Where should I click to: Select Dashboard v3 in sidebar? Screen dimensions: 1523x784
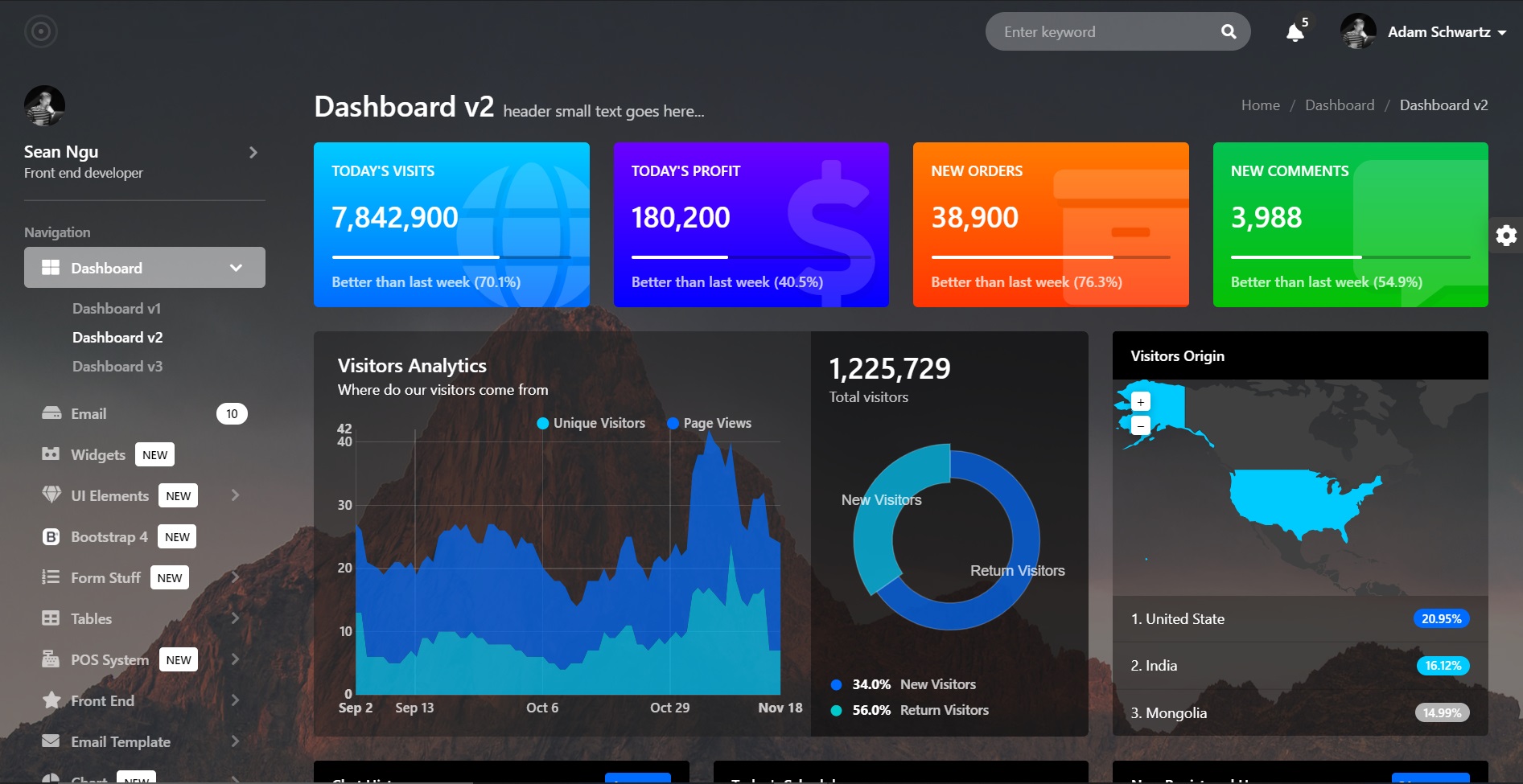pyautogui.click(x=117, y=367)
